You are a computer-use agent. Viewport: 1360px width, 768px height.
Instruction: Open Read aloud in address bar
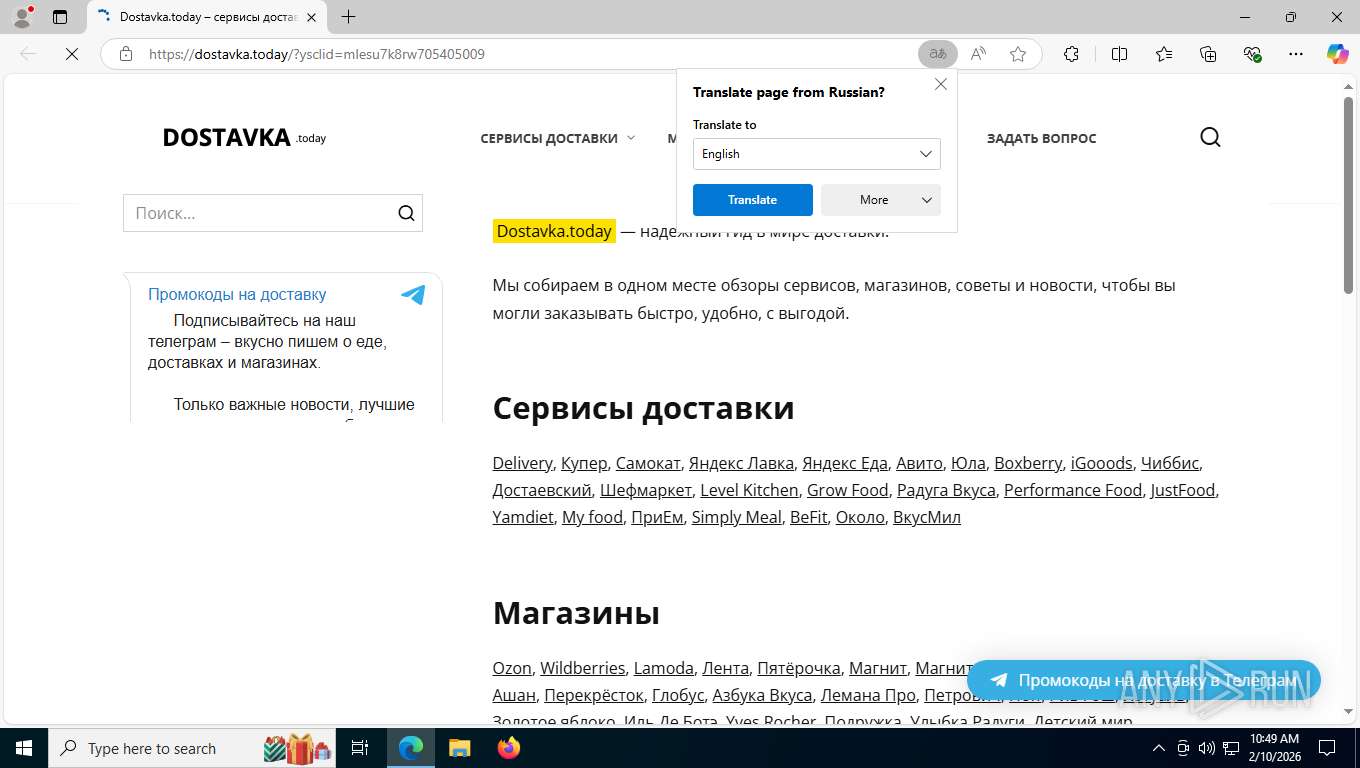[x=978, y=54]
